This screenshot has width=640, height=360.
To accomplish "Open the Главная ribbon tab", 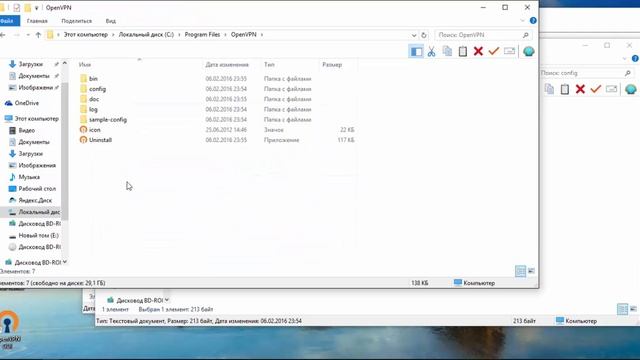I will pos(37,21).
